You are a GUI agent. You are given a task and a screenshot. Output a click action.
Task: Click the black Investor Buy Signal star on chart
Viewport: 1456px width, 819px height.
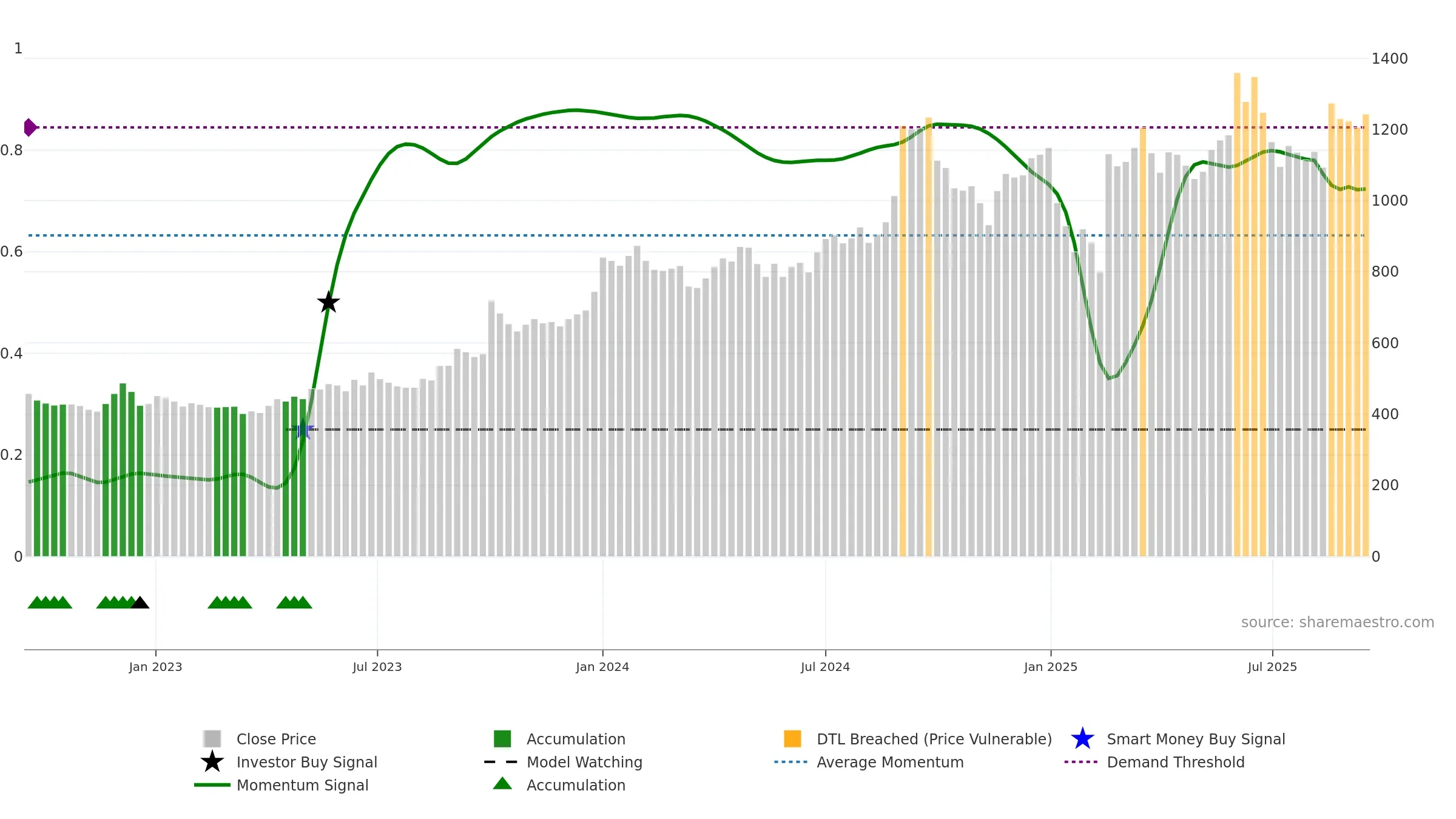coord(328,302)
